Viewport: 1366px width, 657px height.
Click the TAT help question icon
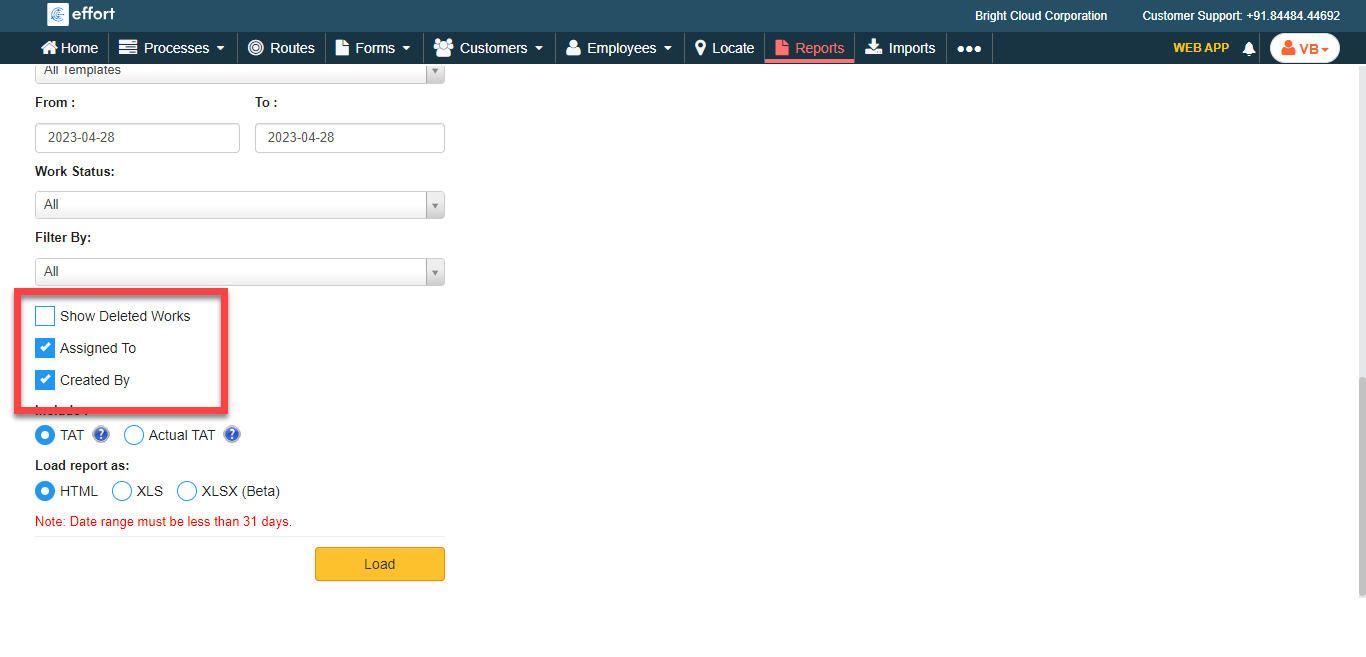101,435
